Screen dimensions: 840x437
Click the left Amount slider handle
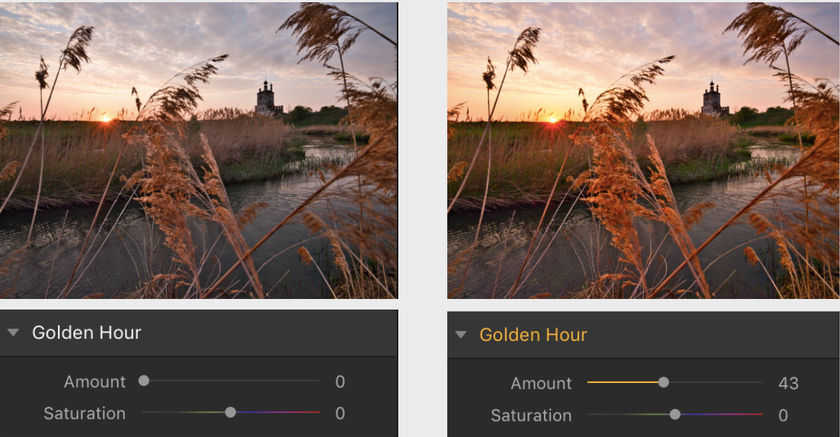pos(144,381)
